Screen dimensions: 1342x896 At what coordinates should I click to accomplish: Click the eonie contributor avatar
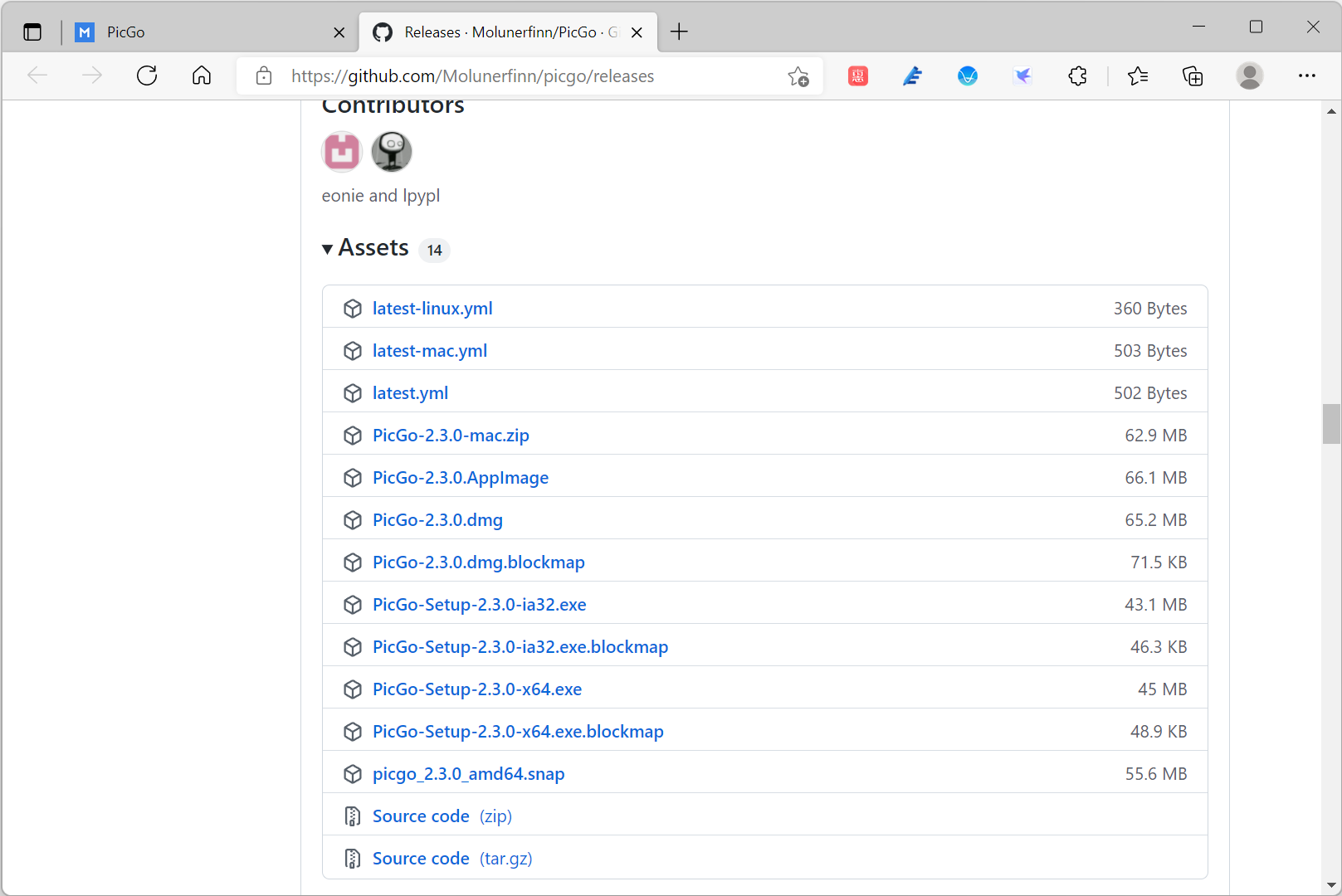pyautogui.click(x=341, y=152)
